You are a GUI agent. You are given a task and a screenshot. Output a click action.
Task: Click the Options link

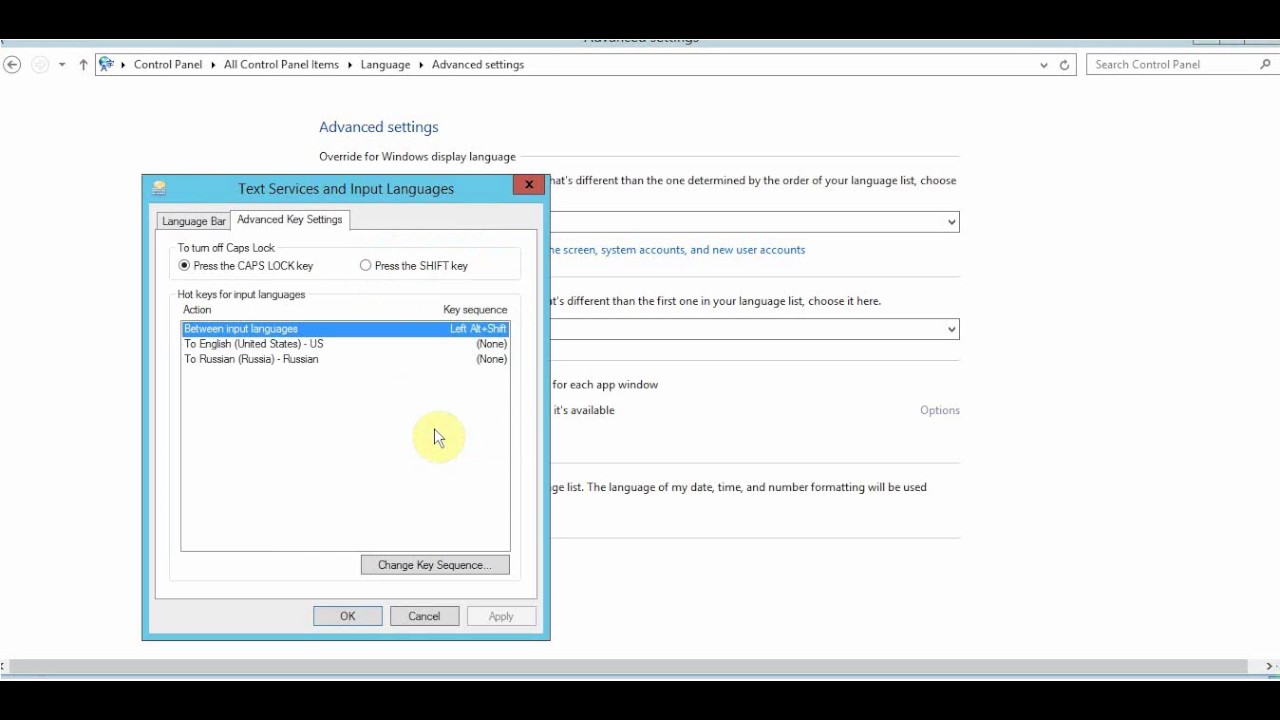pyautogui.click(x=940, y=410)
